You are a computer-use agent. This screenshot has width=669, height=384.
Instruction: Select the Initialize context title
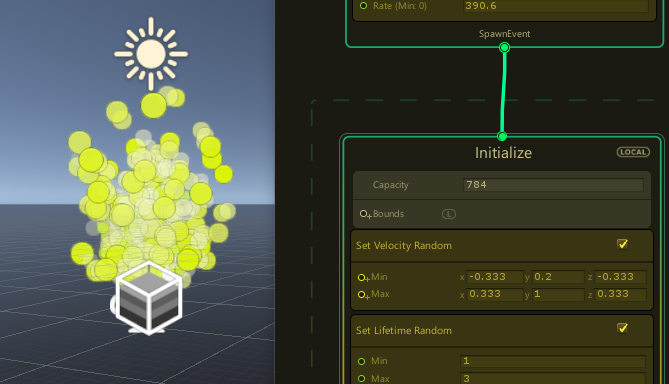[503, 153]
